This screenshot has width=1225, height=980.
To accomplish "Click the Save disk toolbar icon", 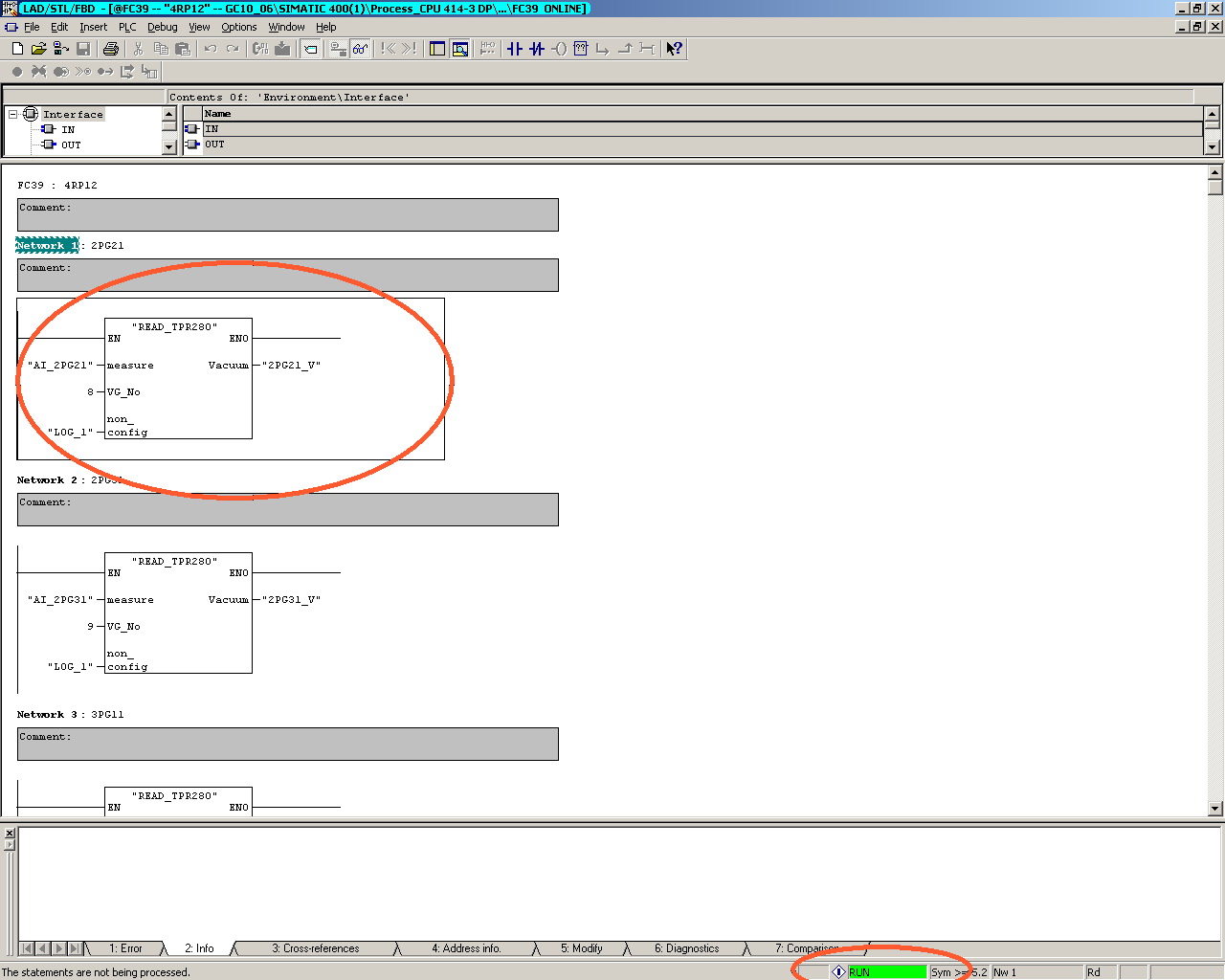I will point(83,49).
